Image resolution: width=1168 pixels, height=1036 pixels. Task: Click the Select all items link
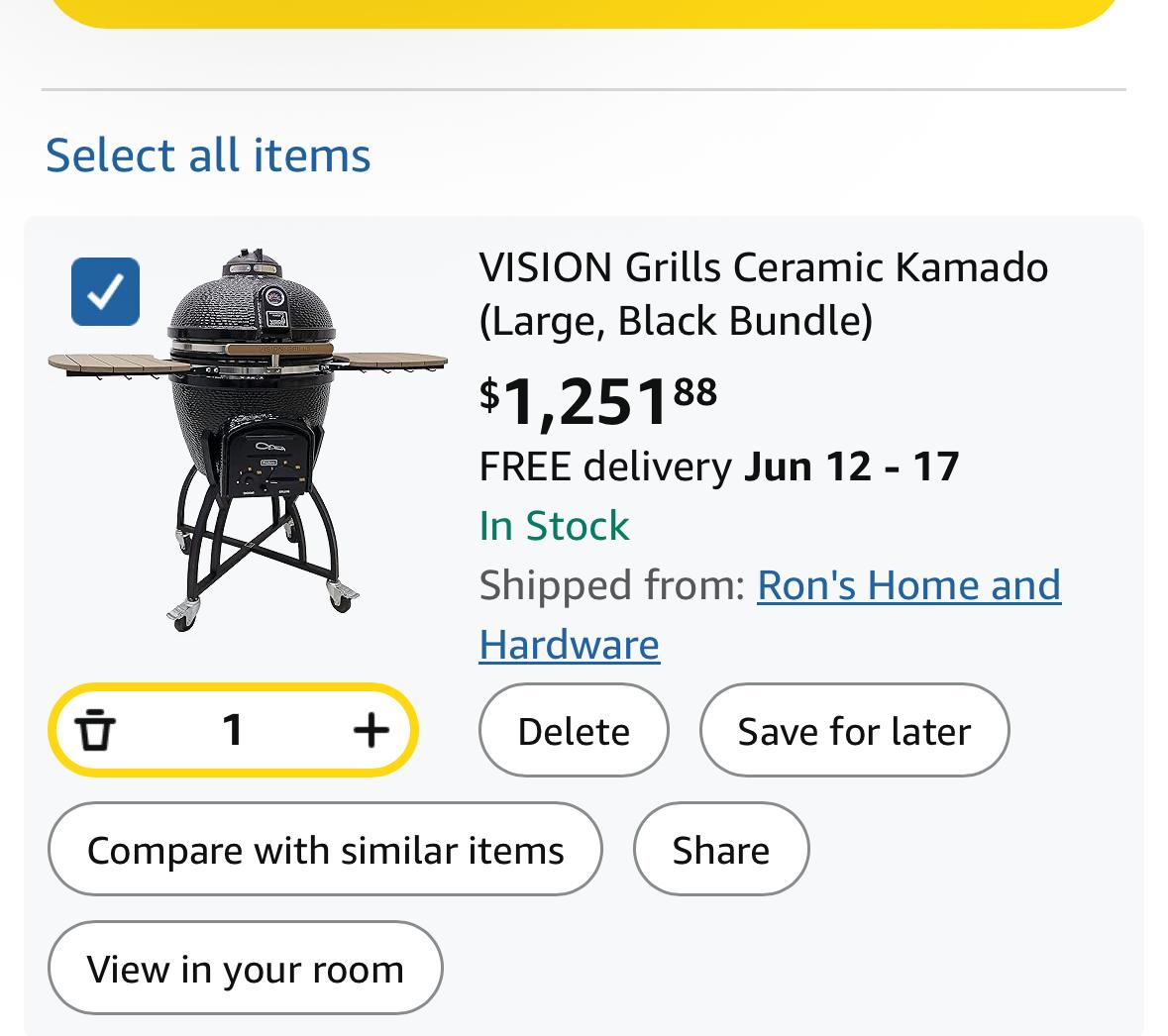click(208, 155)
